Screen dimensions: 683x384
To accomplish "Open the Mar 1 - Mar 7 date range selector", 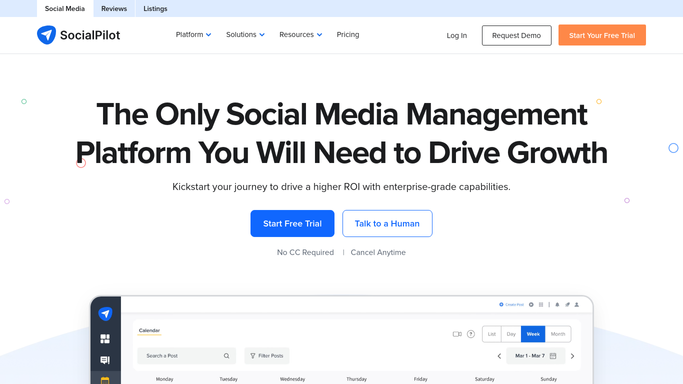I will coord(536,356).
